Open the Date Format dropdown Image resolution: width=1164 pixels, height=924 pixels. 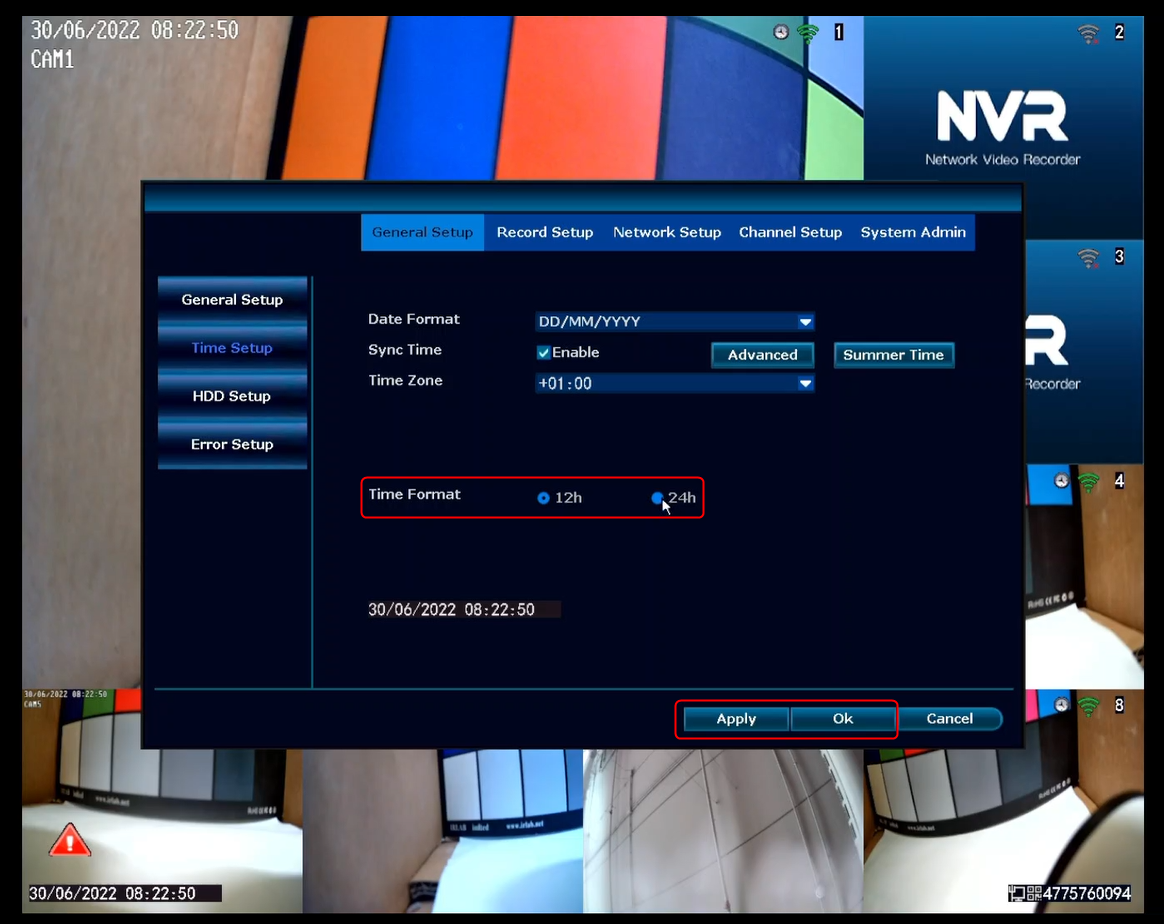[675, 321]
